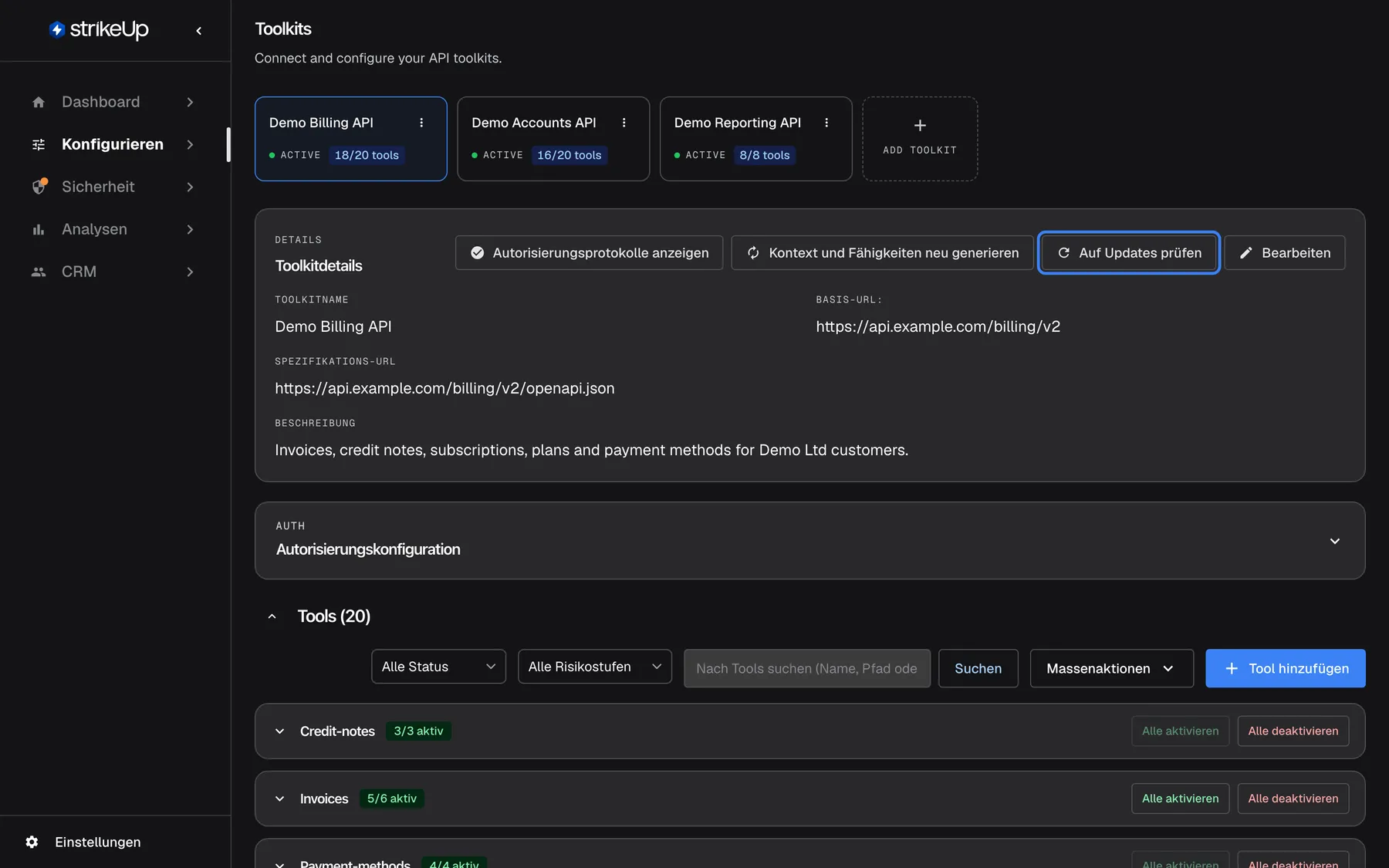Click the basis URL api.example.com/billing/v2
Screen dimensions: 1389x868
coord(938,326)
